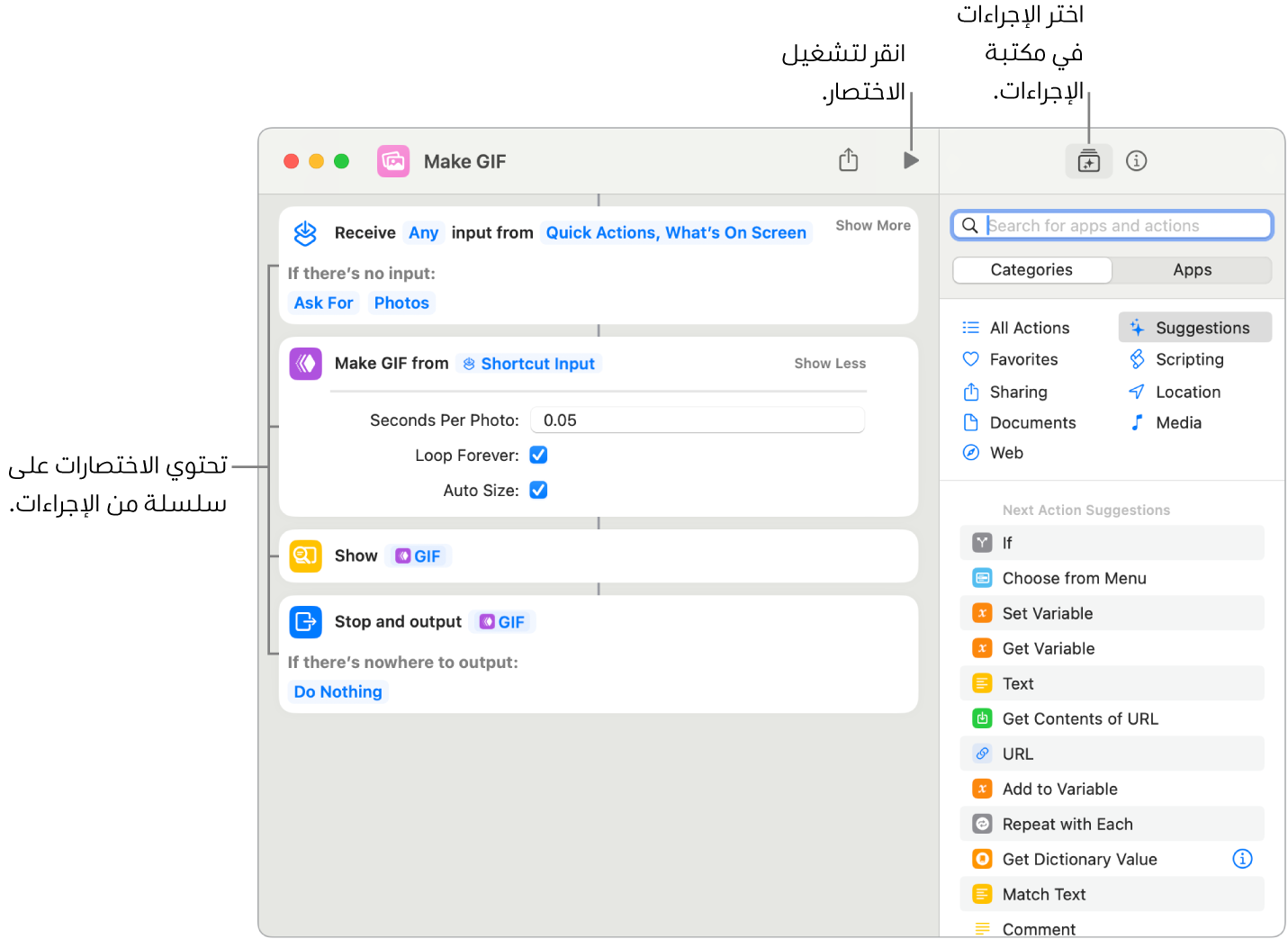Open the Any input type selector
This screenshot has width=1288, height=939.
(x=423, y=231)
